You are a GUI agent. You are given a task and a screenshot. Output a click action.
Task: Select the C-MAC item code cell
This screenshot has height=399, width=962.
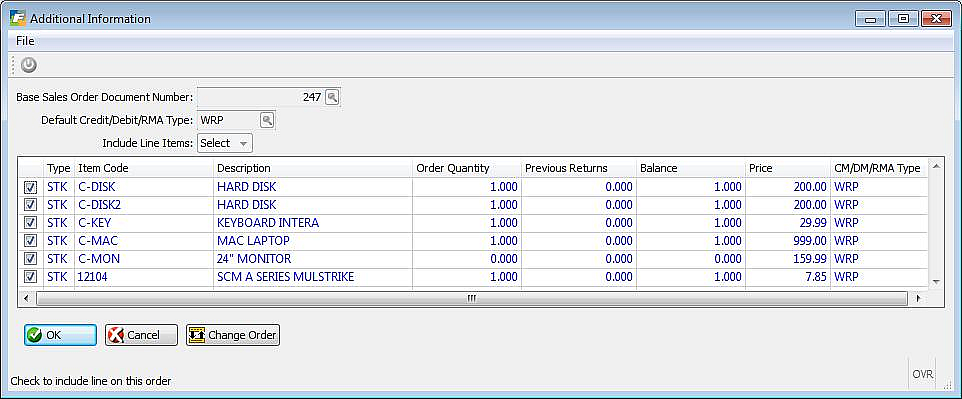click(x=144, y=241)
